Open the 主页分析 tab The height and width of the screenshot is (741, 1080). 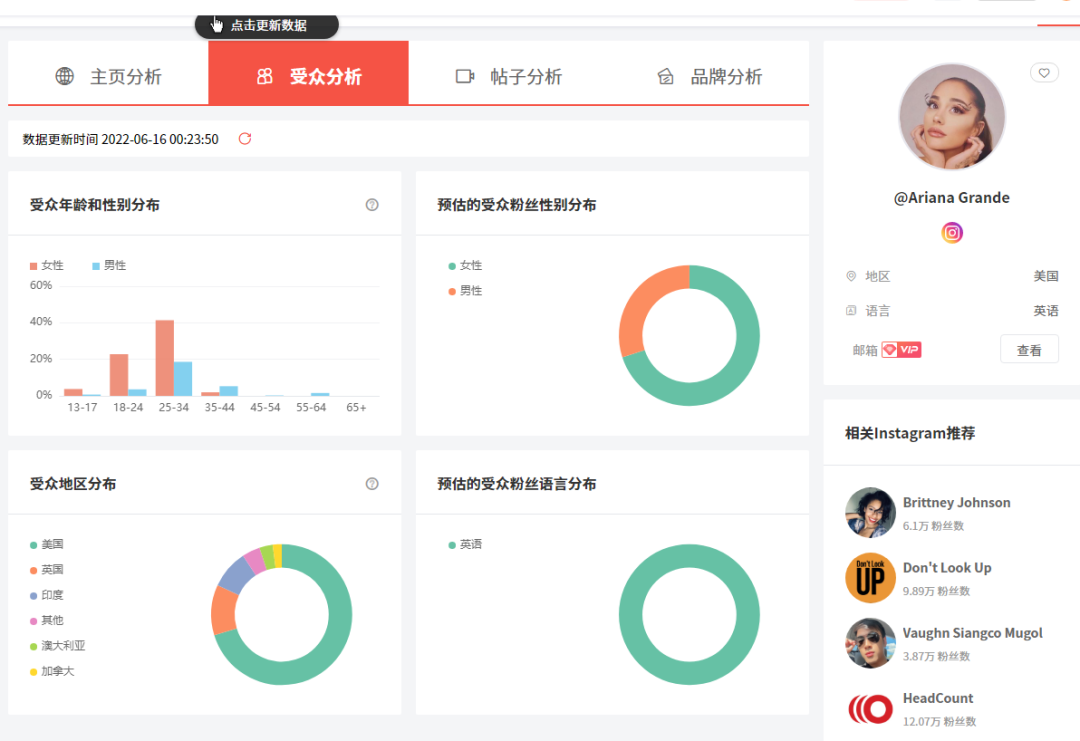108,73
